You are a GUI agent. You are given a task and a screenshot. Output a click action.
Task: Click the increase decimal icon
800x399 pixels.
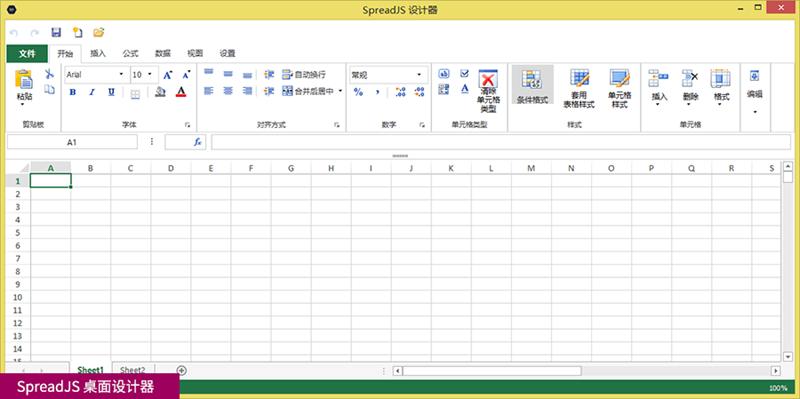pyautogui.click(x=401, y=92)
